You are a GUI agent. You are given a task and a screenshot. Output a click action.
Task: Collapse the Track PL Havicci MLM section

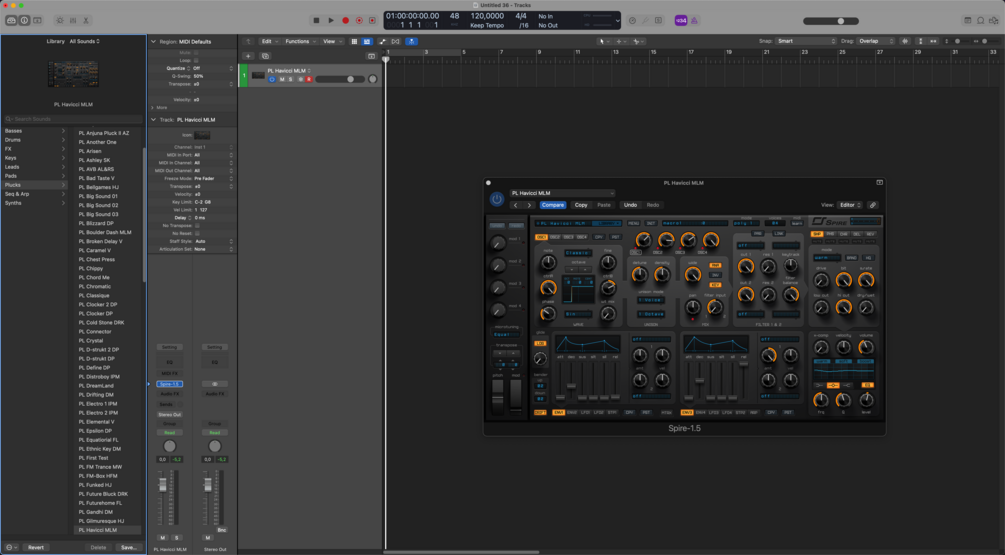click(x=153, y=120)
